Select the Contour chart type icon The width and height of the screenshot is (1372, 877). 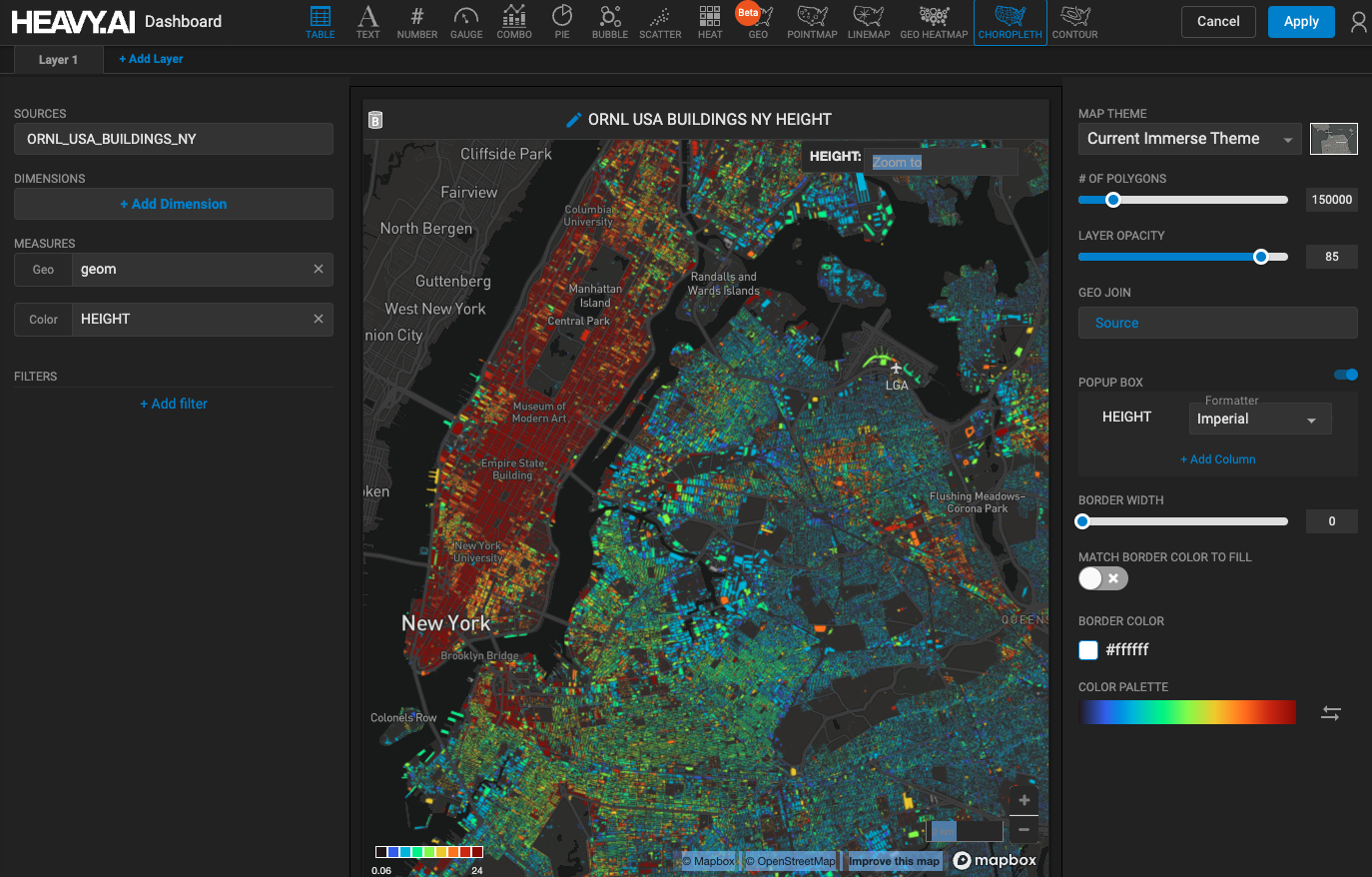1074,22
